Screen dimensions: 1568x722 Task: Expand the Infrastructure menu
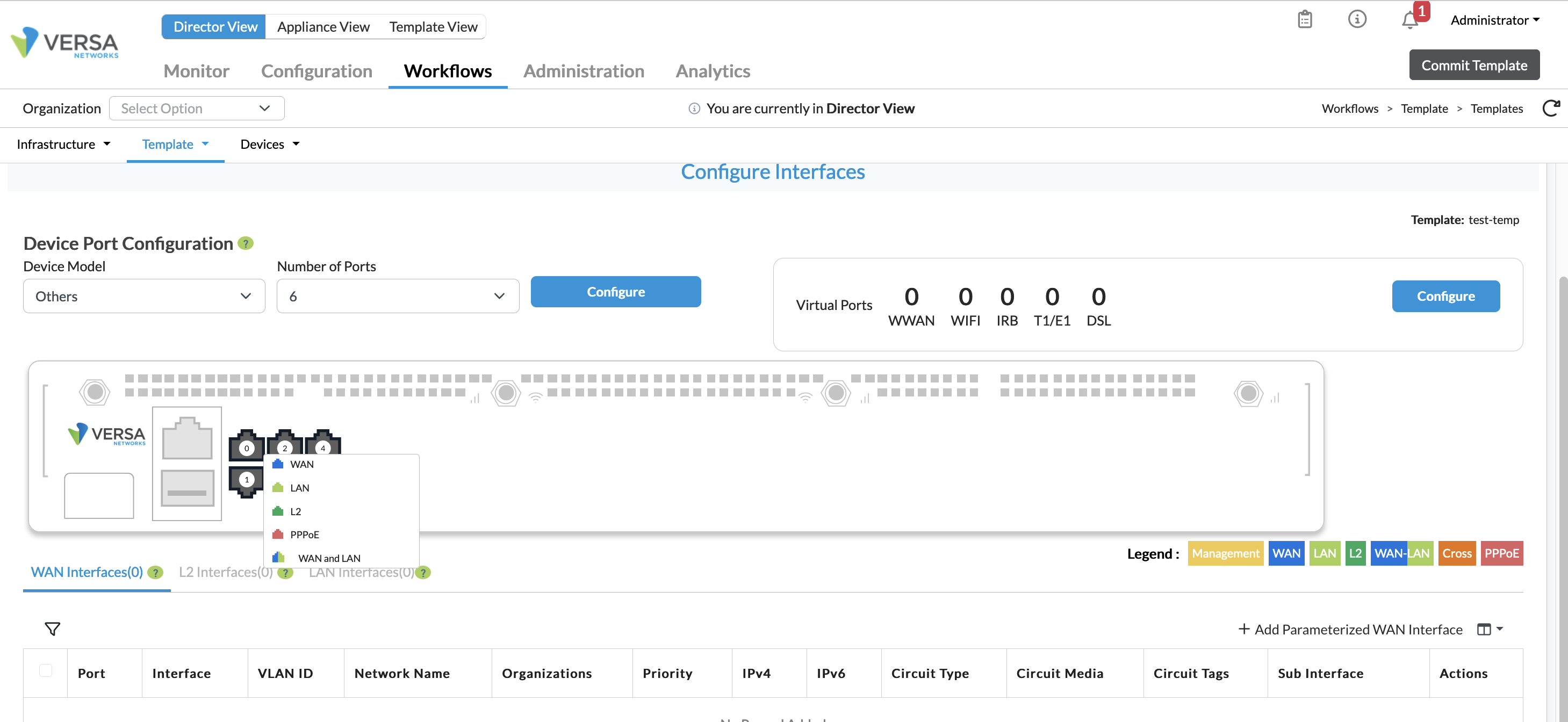(x=63, y=145)
